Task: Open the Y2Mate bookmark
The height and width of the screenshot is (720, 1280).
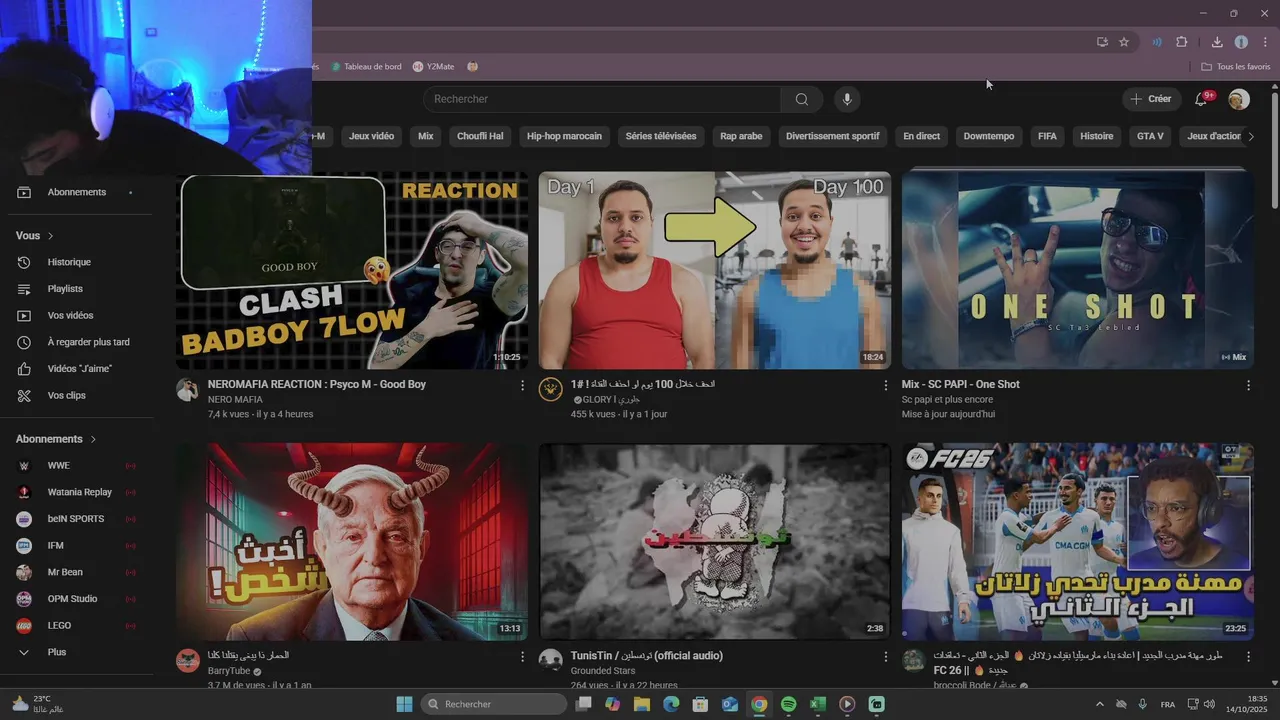Action: coord(433,67)
